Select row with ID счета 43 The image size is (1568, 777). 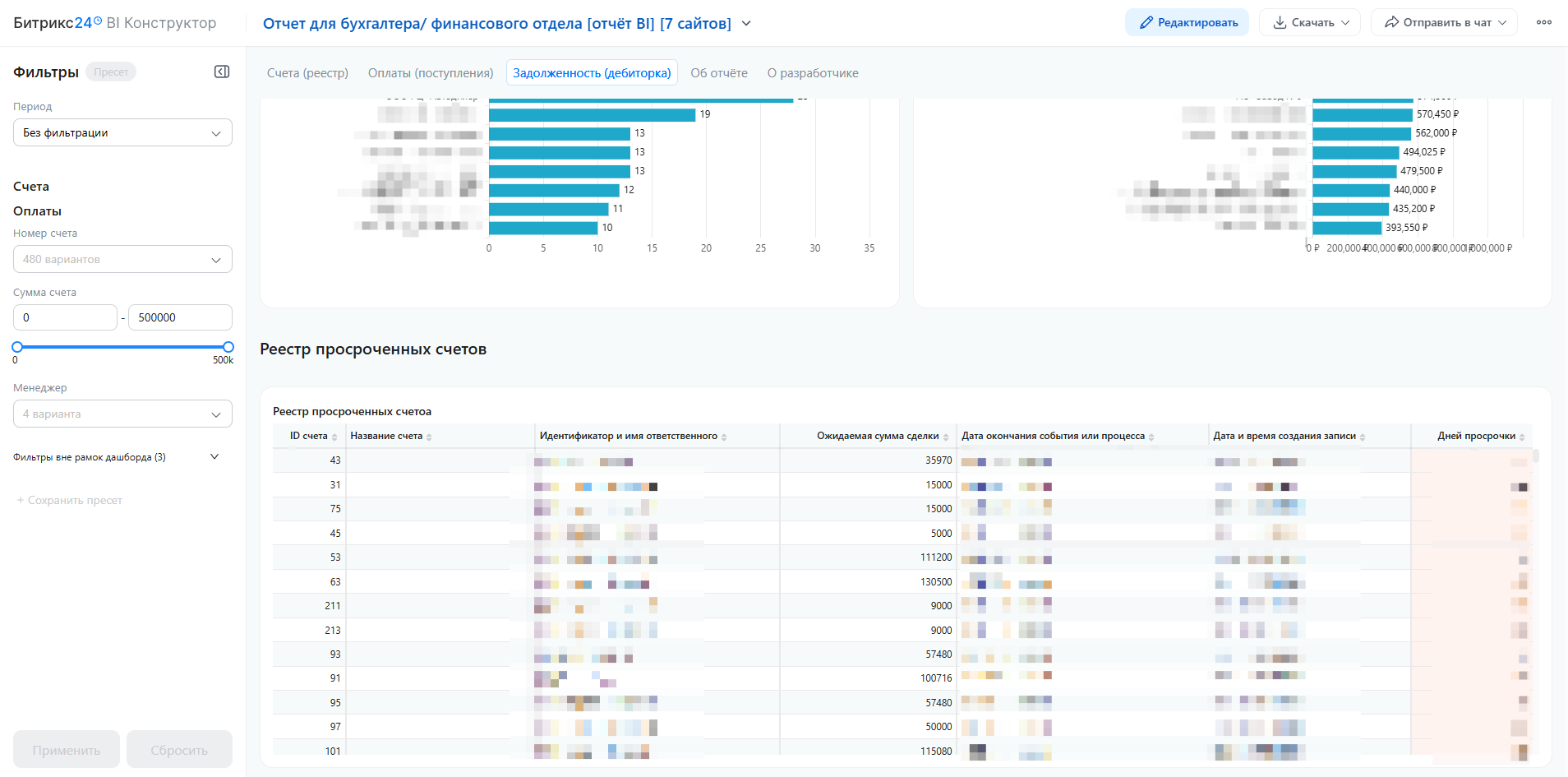[x=902, y=460]
